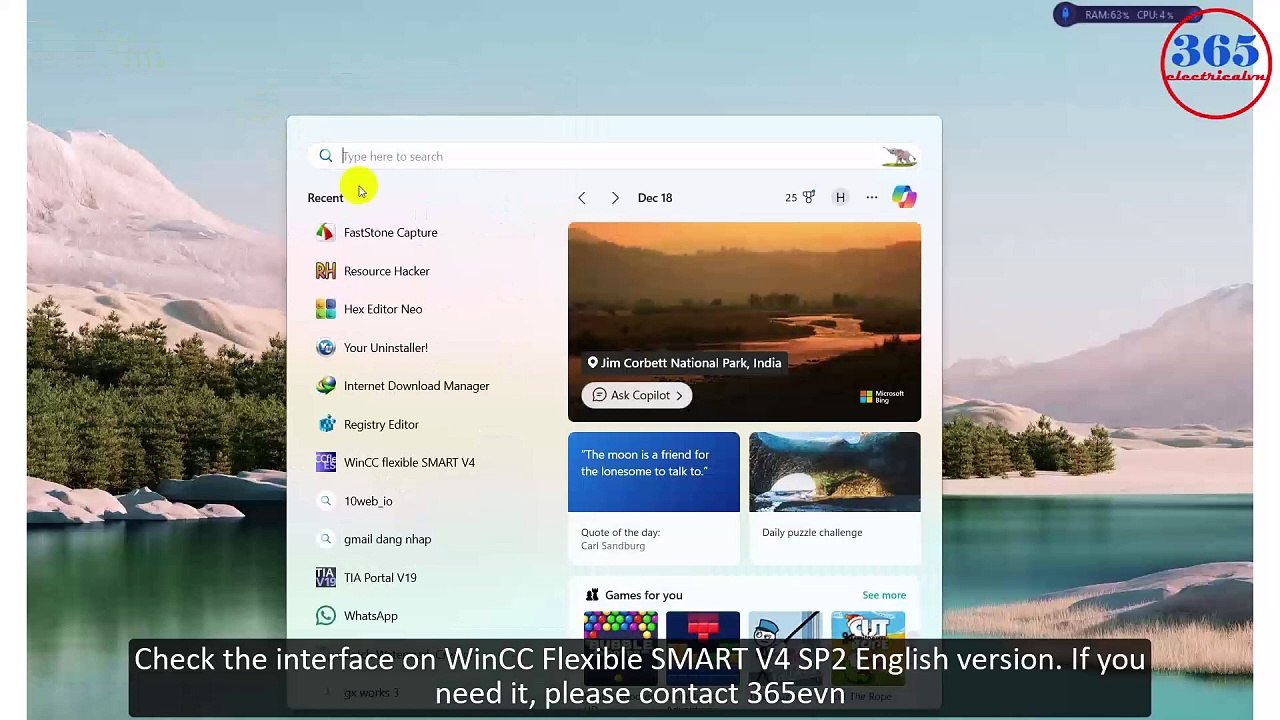Open the three-dot more options menu
Viewport: 1280px width, 720px height.
coord(872,197)
